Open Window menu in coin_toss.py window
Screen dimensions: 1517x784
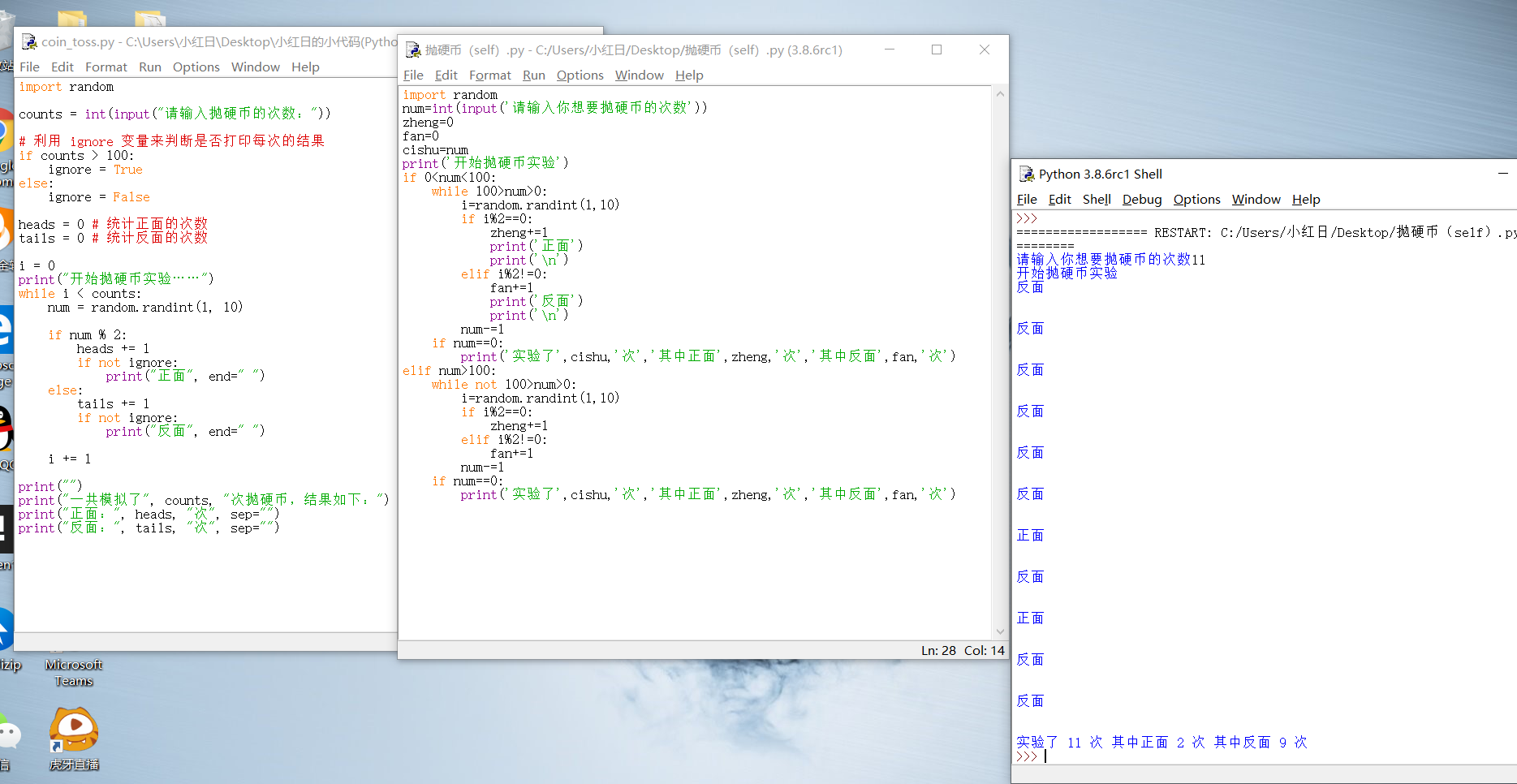point(256,67)
